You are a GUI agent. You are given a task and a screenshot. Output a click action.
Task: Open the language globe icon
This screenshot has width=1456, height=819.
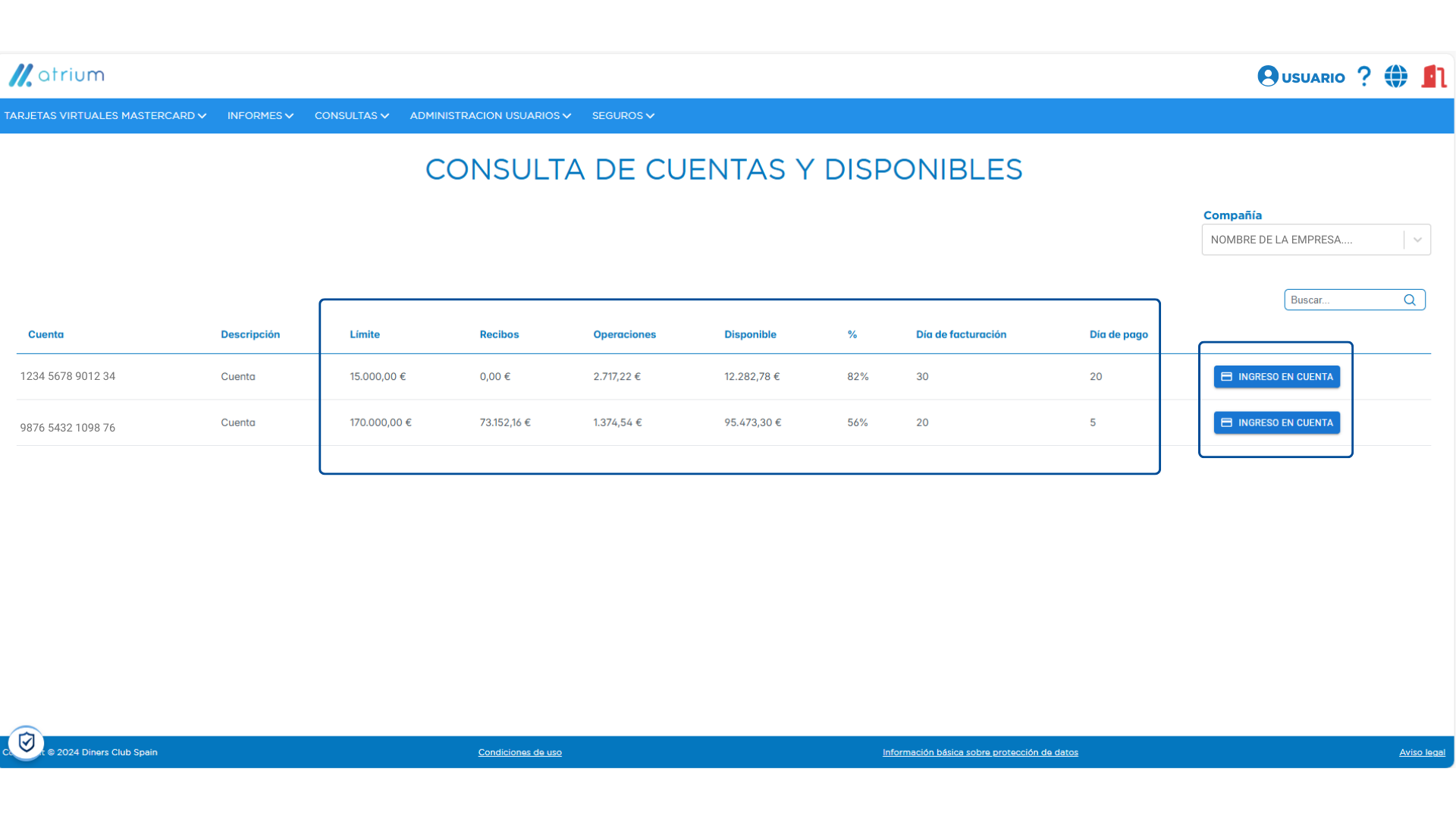pyautogui.click(x=1395, y=77)
